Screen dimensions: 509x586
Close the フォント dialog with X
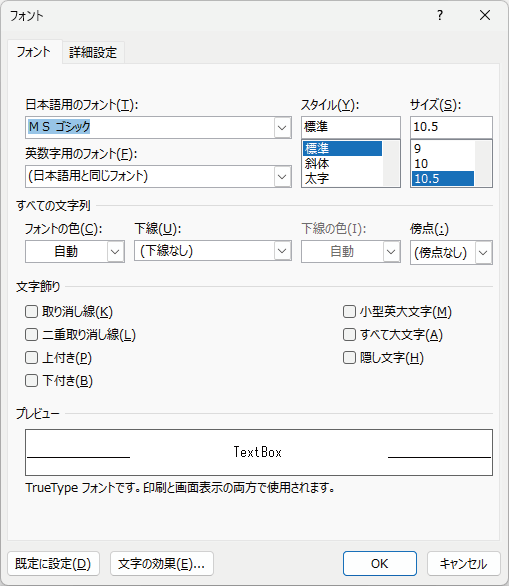click(485, 15)
